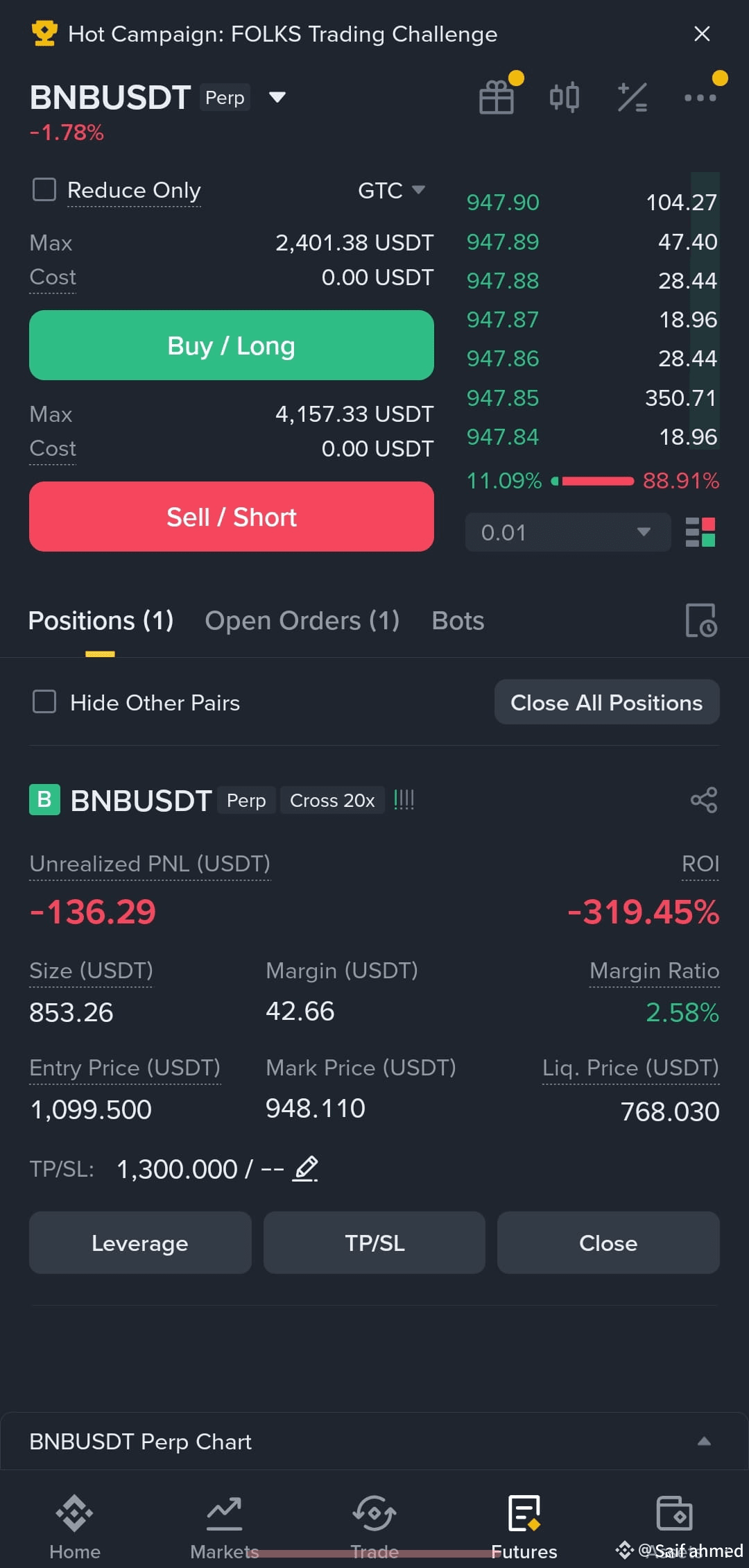Check the Hide Other Pairs box
Image resolution: width=749 pixels, height=1568 pixels.
44,701
